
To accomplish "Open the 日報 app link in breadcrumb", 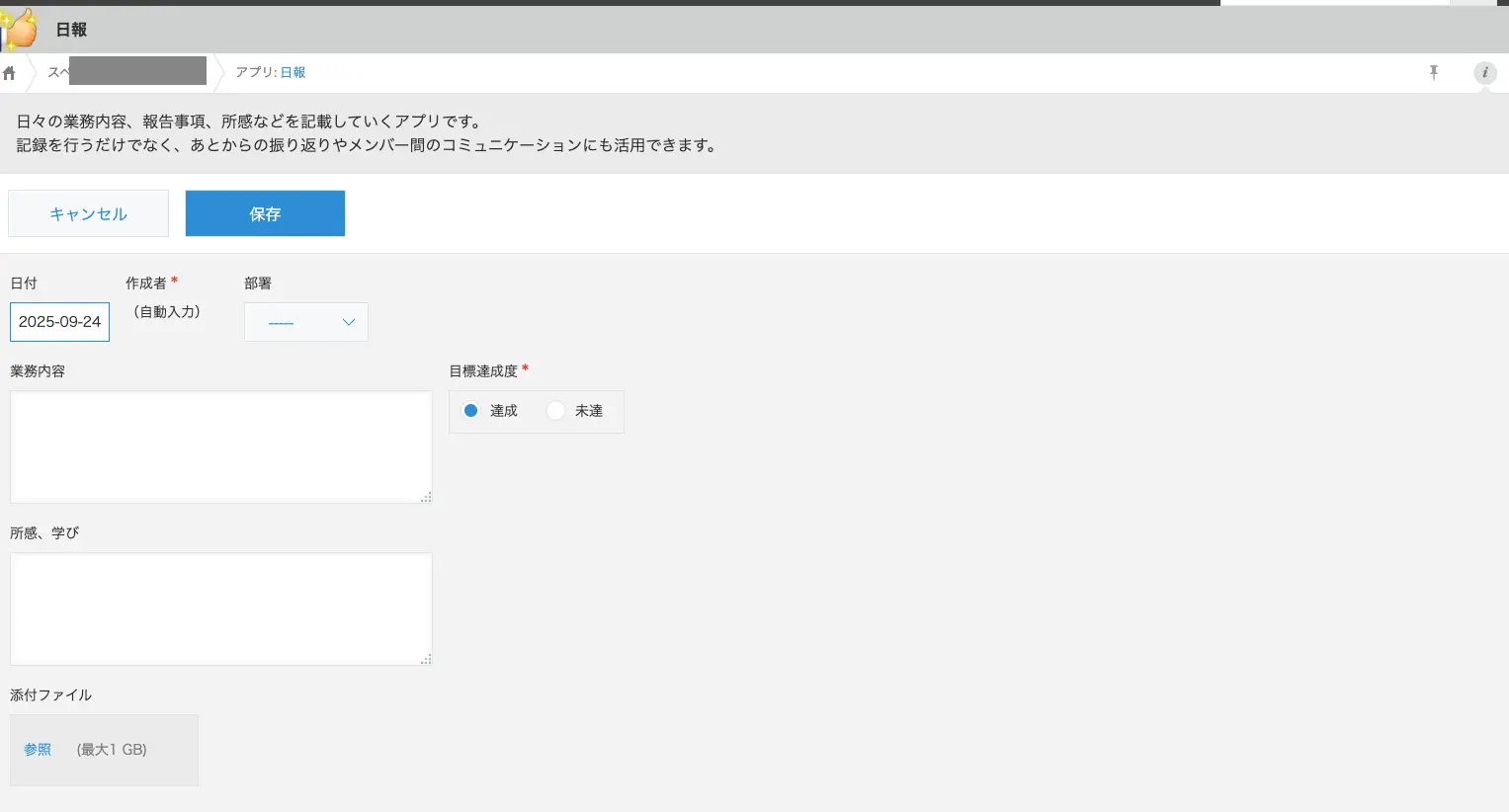I will (293, 72).
